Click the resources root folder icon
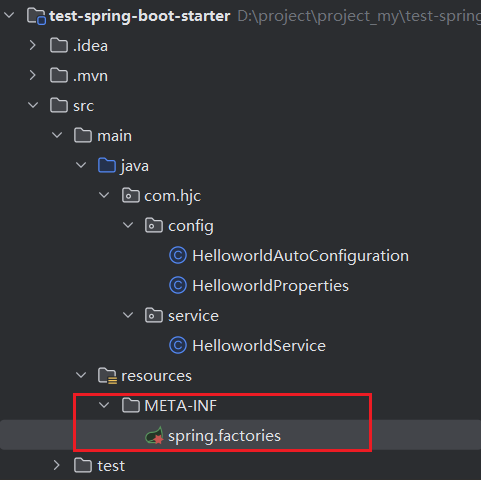Image resolution: width=481 pixels, height=480 pixels. click(x=107, y=376)
